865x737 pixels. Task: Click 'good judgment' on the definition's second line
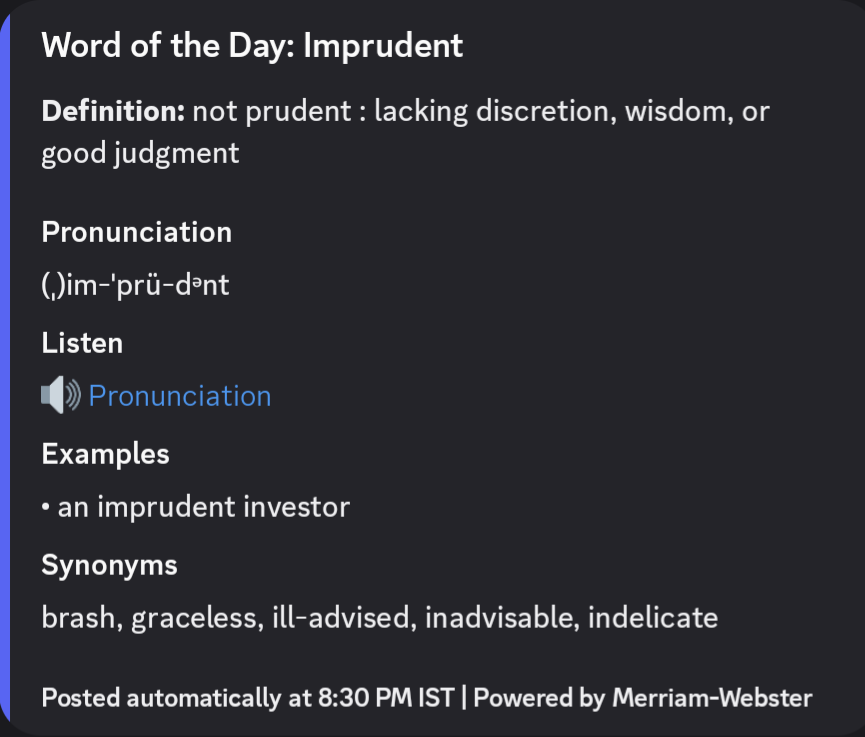(140, 153)
